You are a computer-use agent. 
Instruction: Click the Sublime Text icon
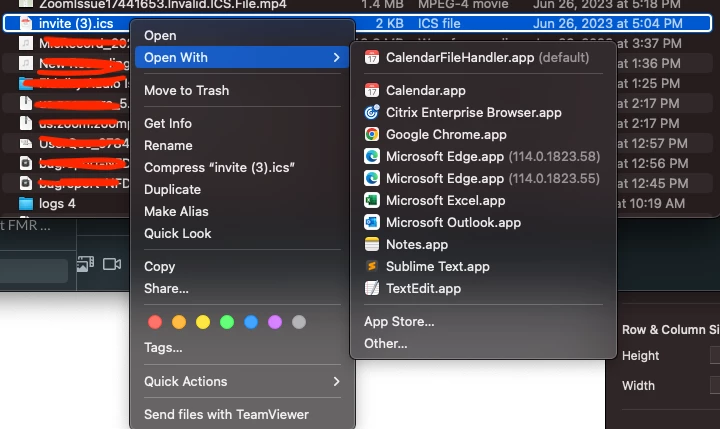coord(372,266)
